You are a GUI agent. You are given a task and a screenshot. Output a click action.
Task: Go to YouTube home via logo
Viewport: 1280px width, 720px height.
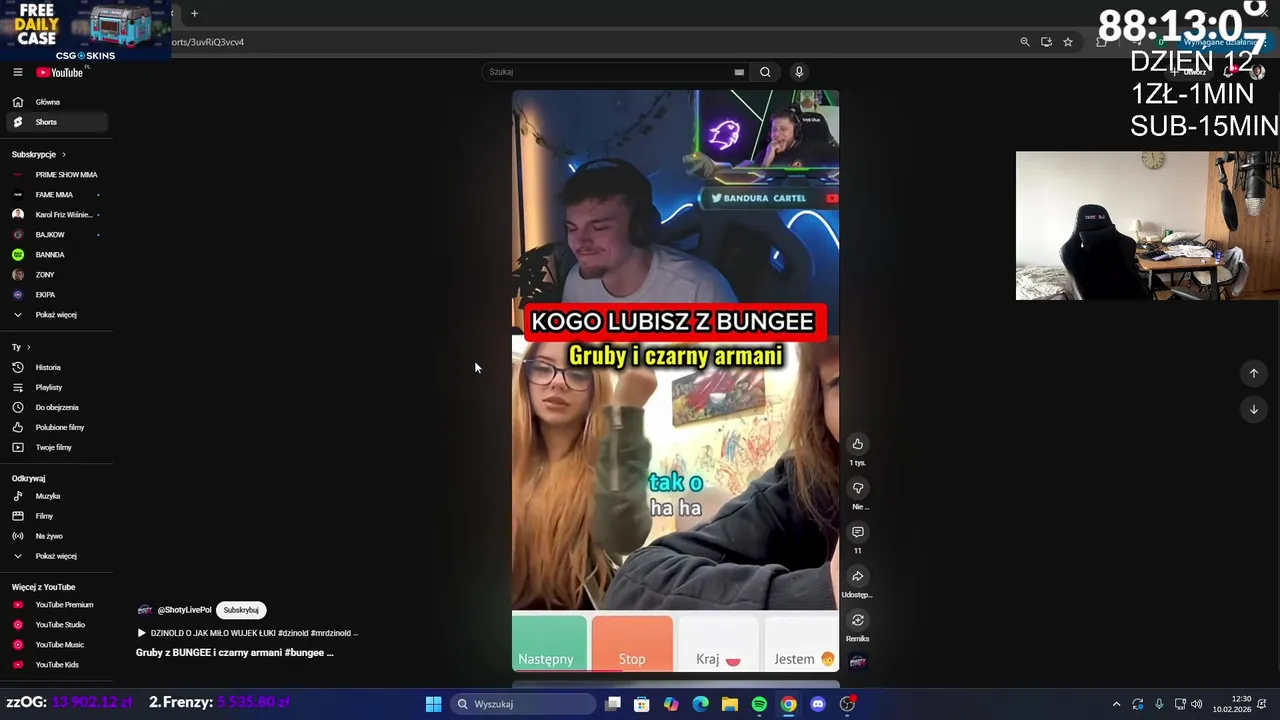pyautogui.click(x=60, y=72)
